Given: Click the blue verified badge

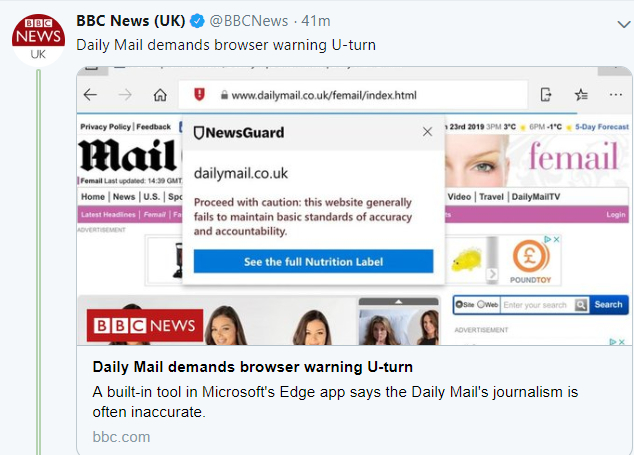Looking at the screenshot, I should click(197, 21).
